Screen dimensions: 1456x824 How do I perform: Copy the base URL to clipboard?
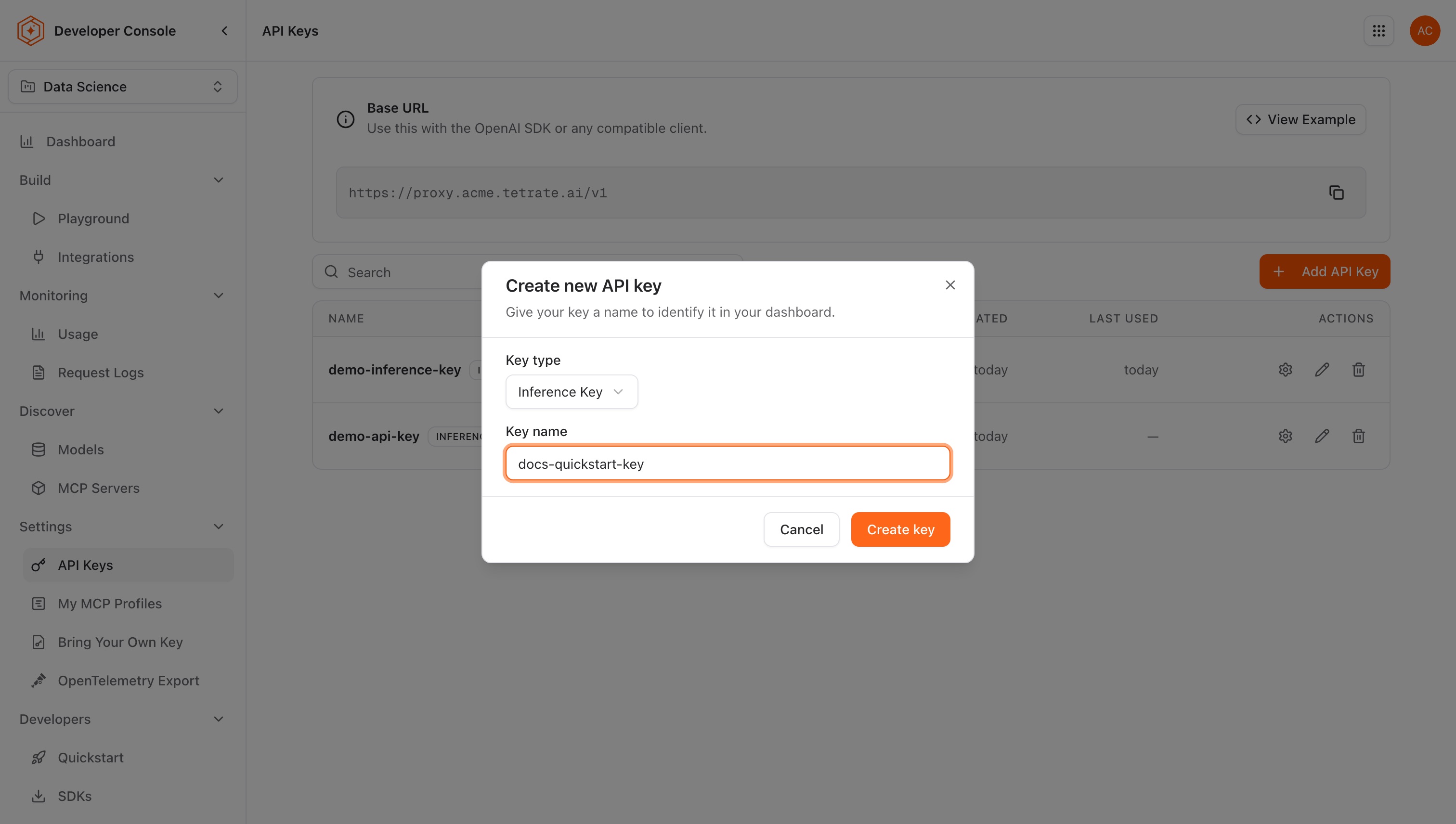(x=1336, y=193)
